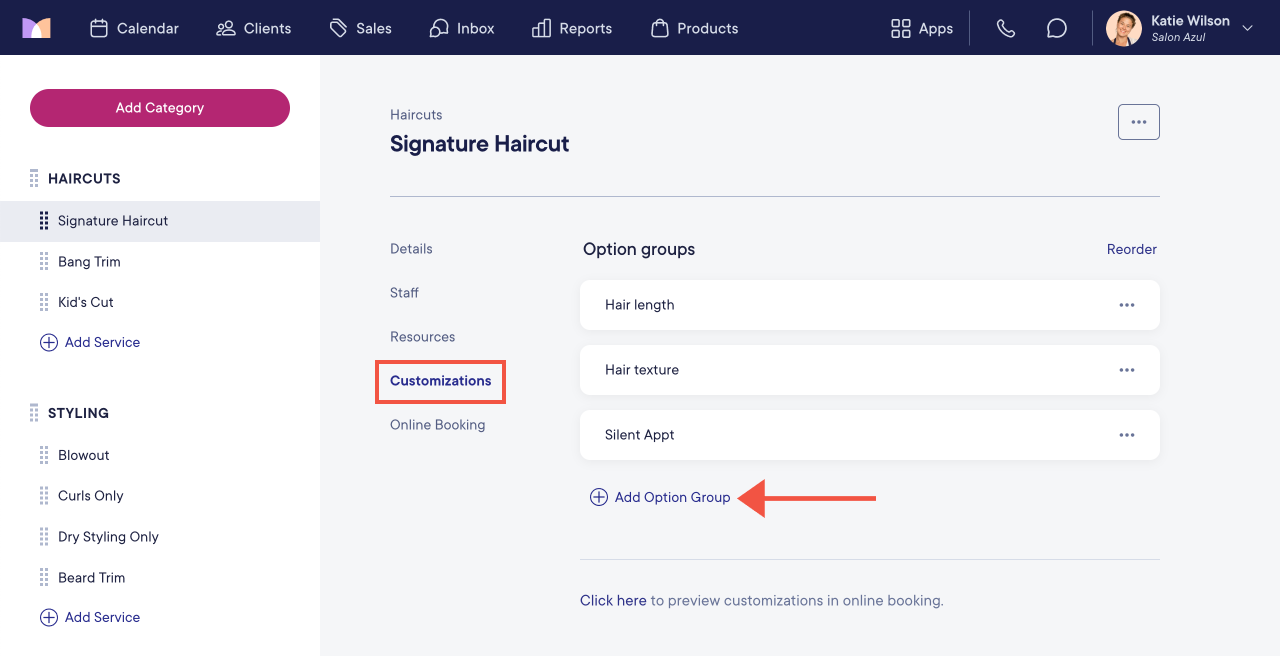
Task: Select the Staff tab
Action: point(404,293)
